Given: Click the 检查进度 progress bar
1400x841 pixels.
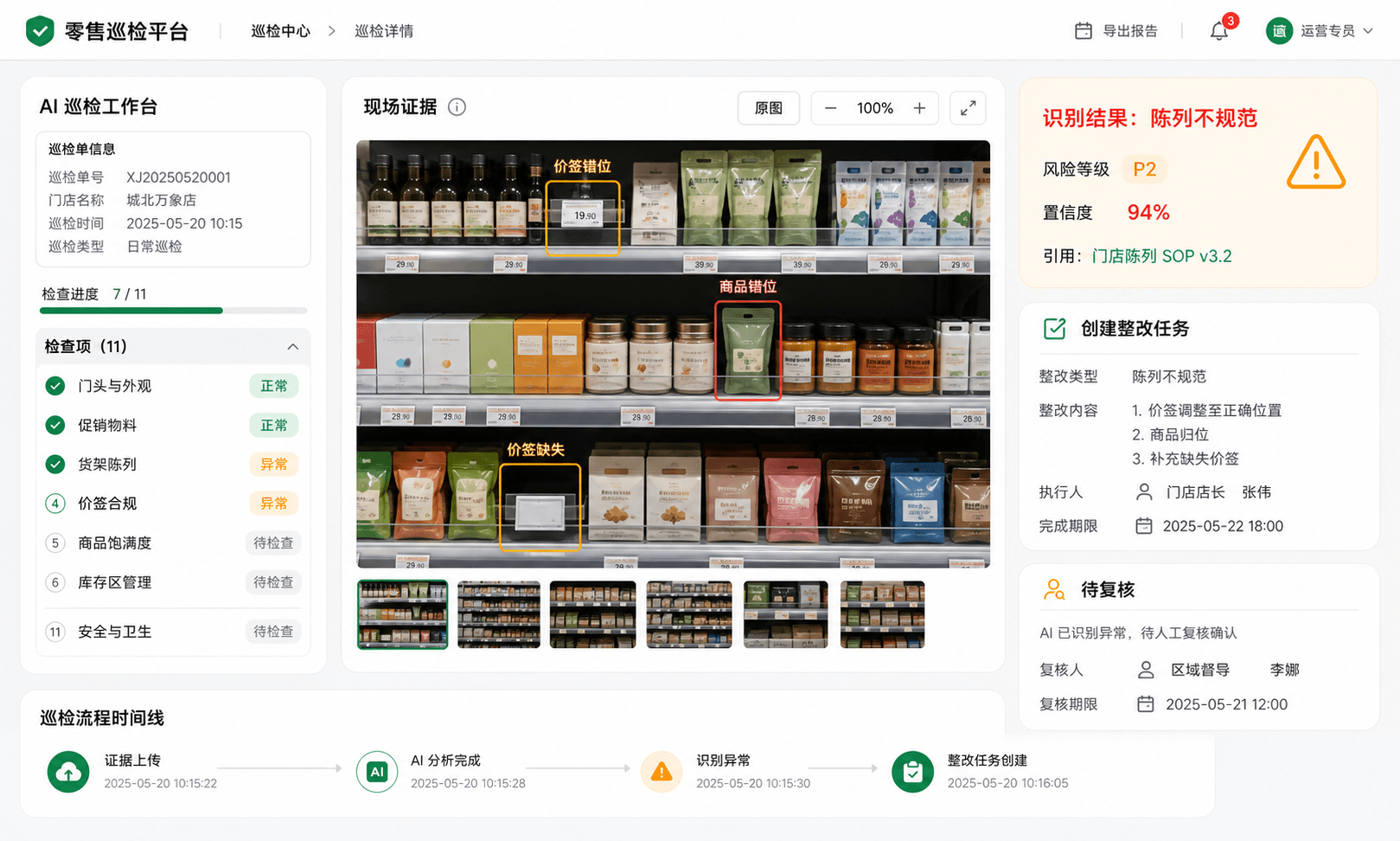Looking at the screenshot, I should point(173,310).
